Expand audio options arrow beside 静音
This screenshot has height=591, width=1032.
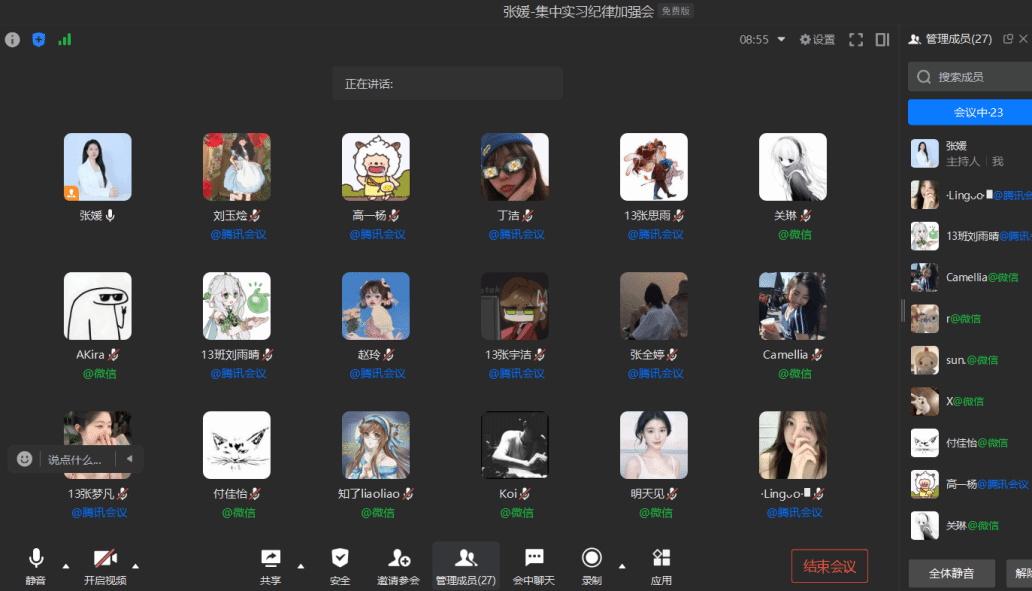pyautogui.click(x=66, y=566)
